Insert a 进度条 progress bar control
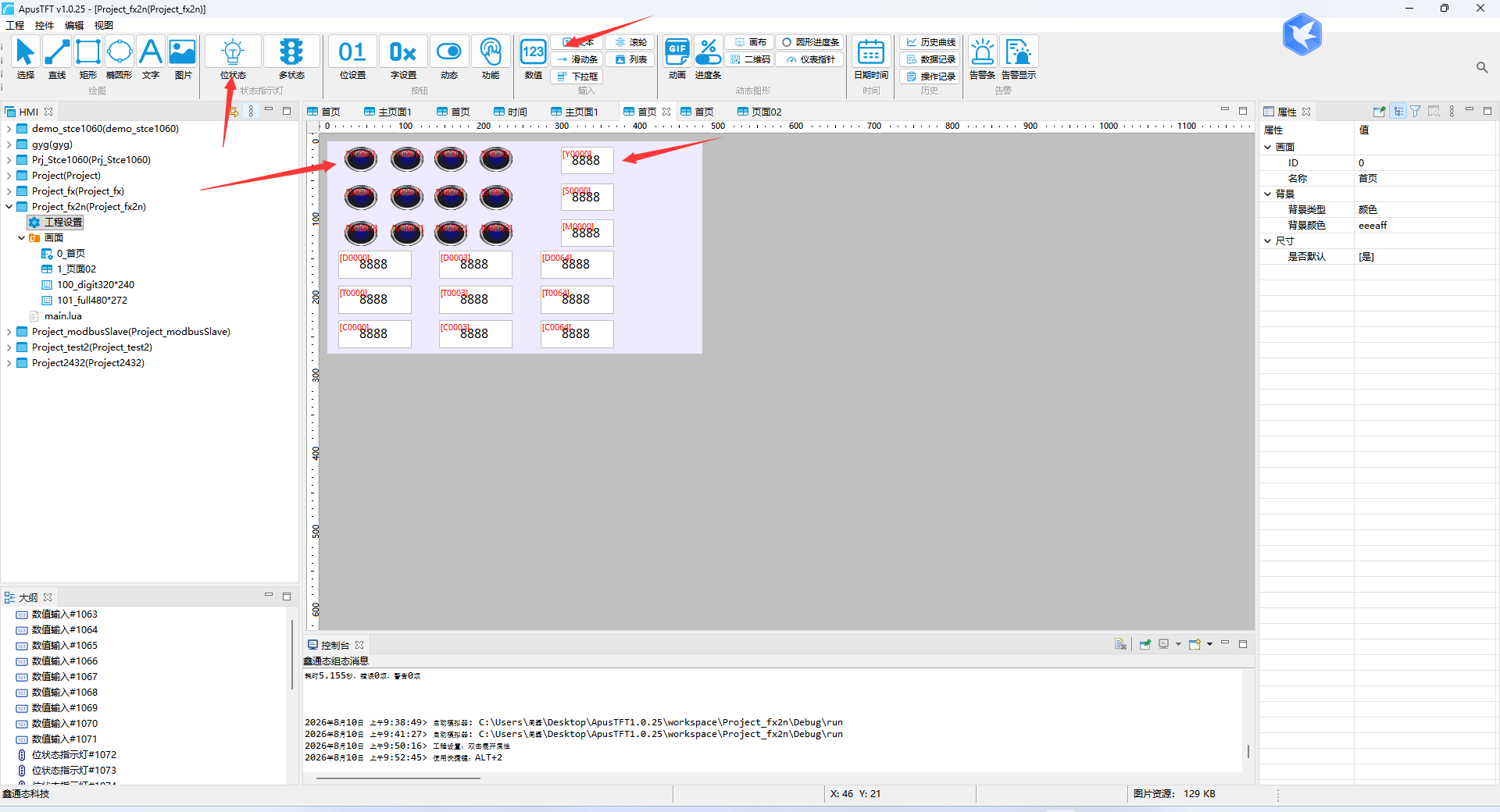This screenshot has width=1500, height=812. click(709, 59)
